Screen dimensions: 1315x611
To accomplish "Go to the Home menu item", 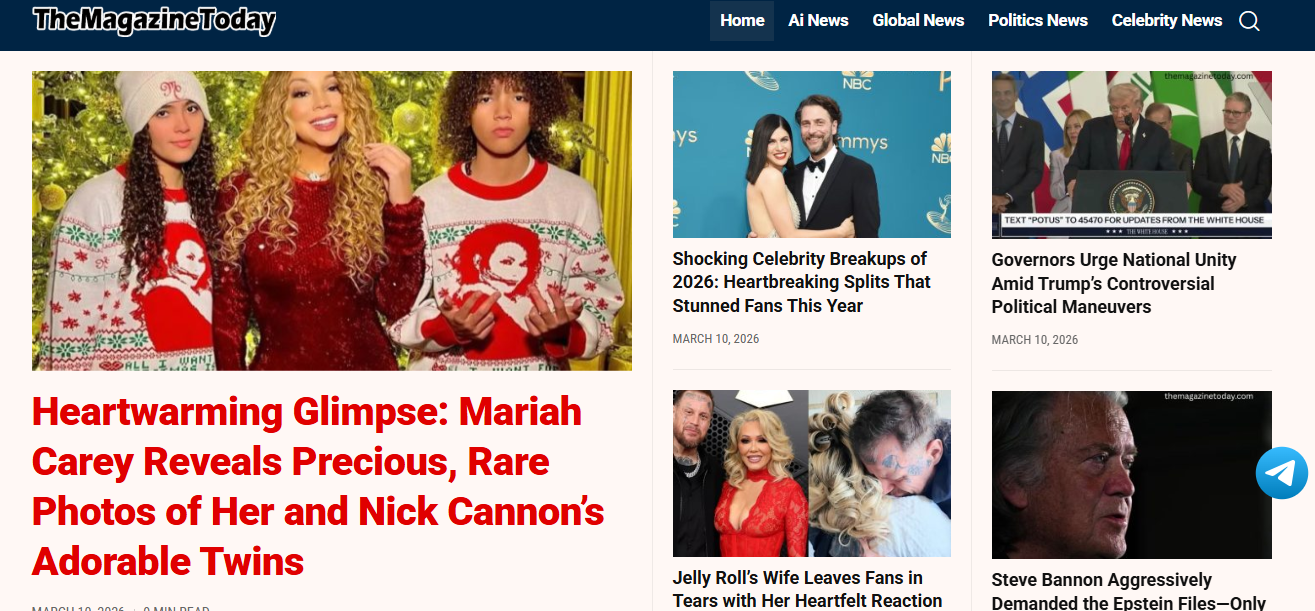I will point(742,21).
